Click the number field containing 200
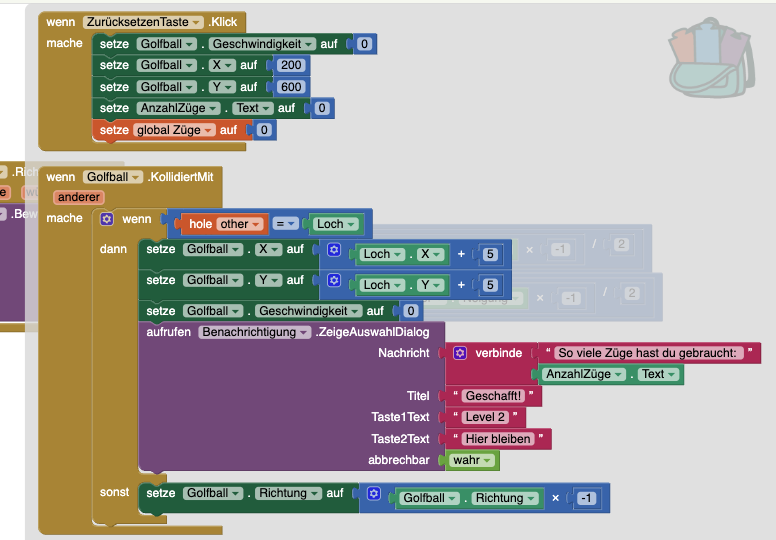This screenshot has height=540, width=776. coord(292,65)
